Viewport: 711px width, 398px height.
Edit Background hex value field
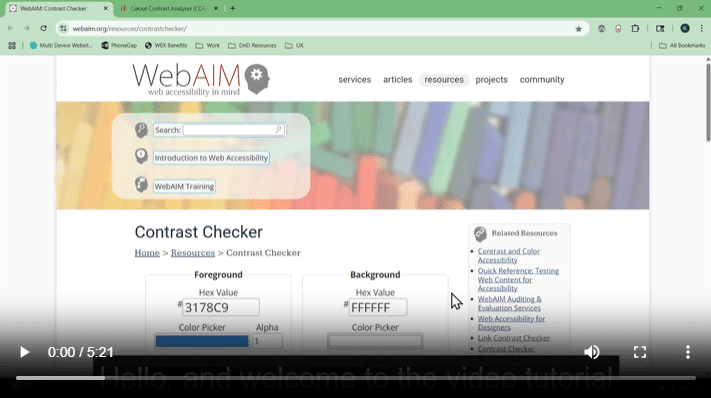point(378,307)
